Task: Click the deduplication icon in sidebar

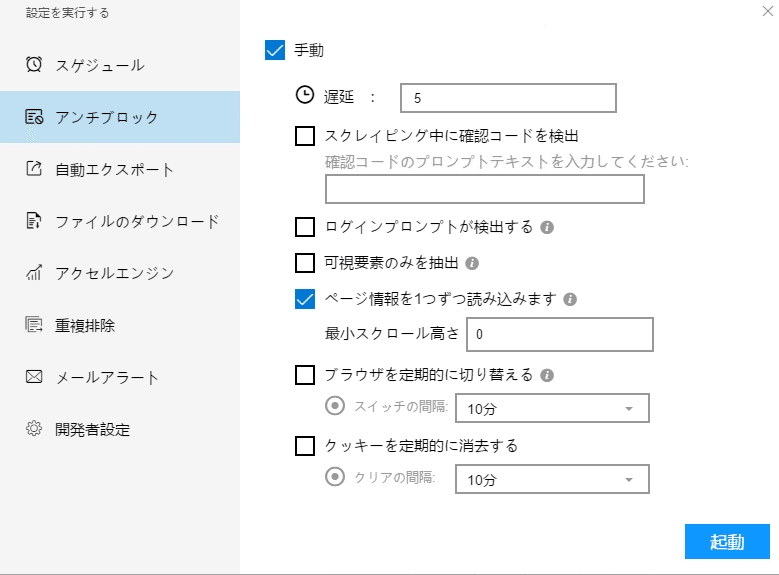Action: [34, 325]
